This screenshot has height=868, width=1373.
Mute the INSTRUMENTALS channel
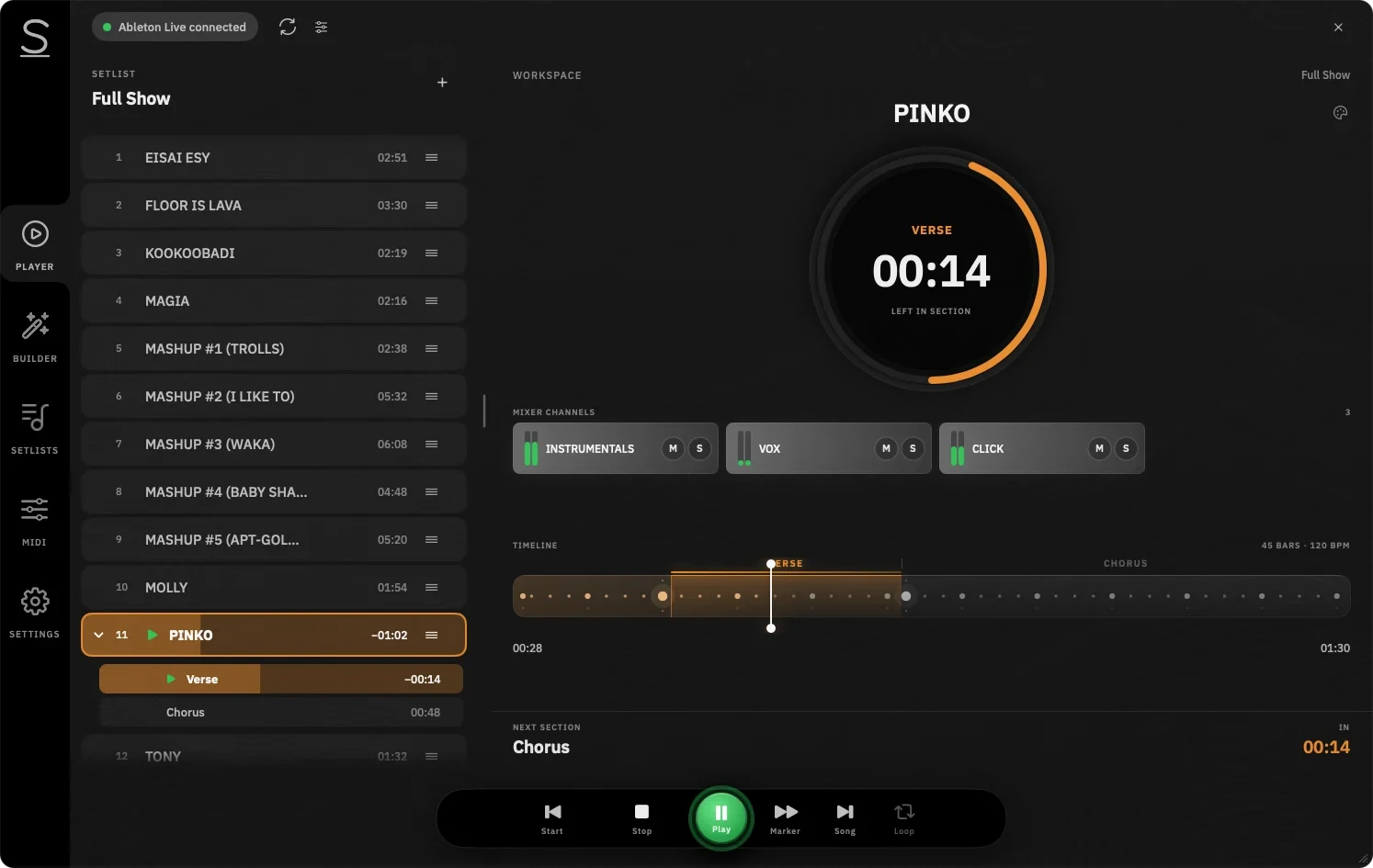673,448
